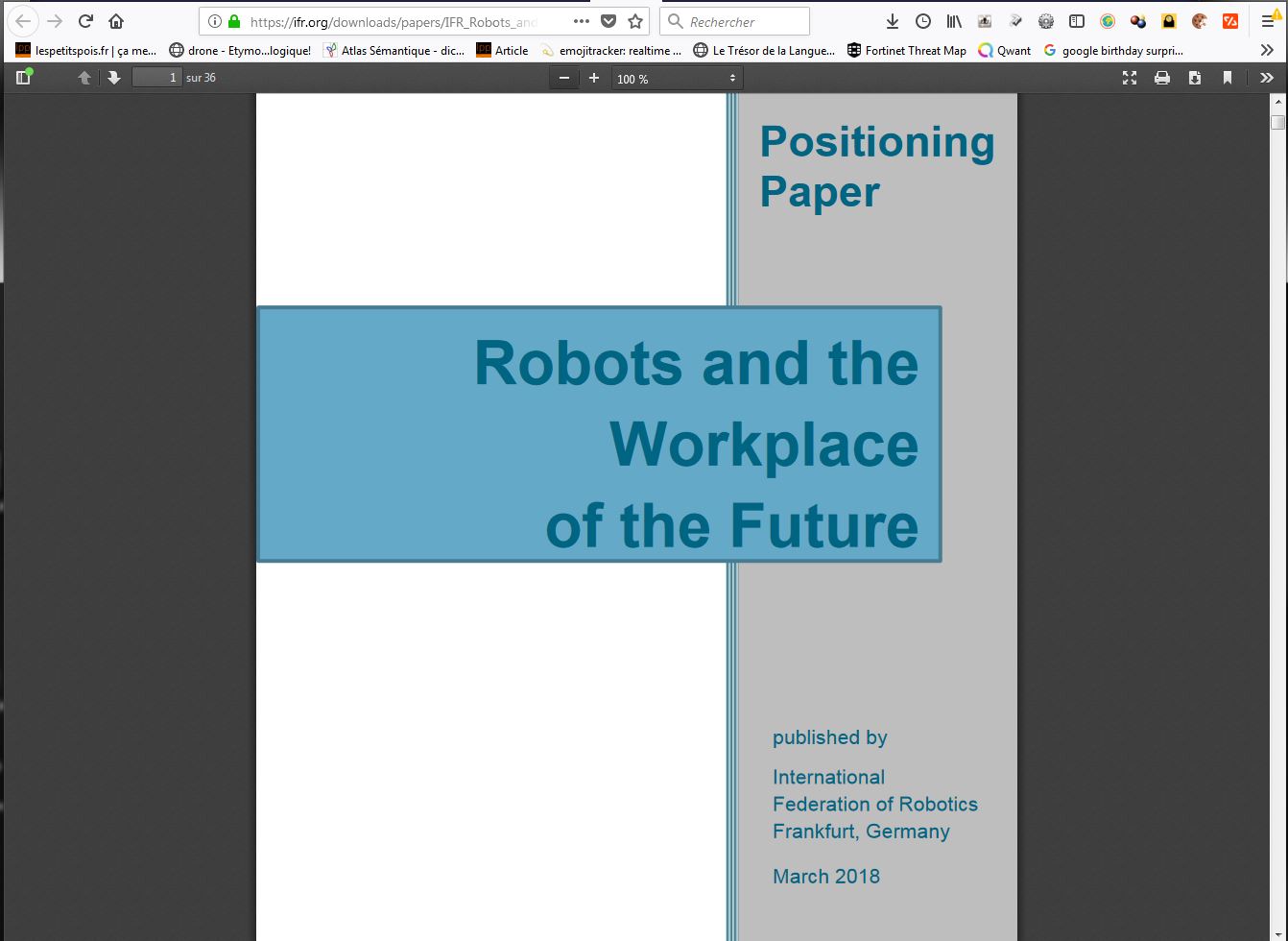Open the Article bookmark

502,50
